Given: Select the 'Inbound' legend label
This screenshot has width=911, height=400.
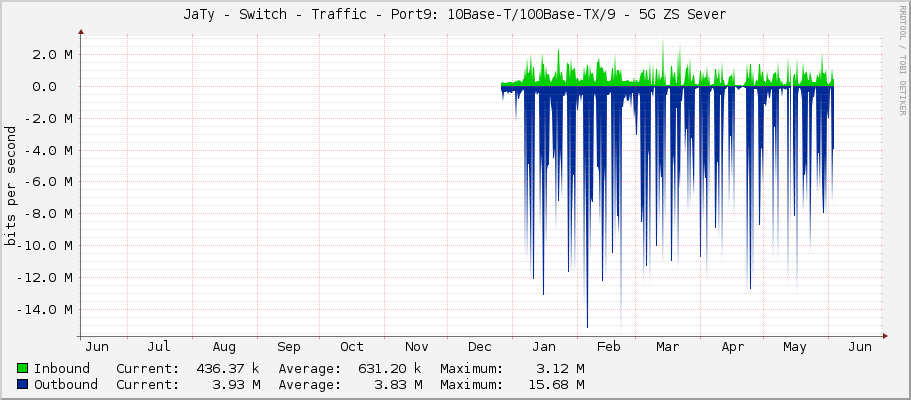Looking at the screenshot, I should coord(62,368).
